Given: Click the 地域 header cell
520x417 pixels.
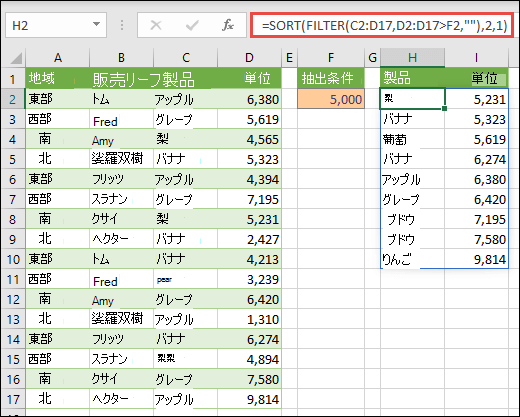Looking at the screenshot, I should click(58, 79).
